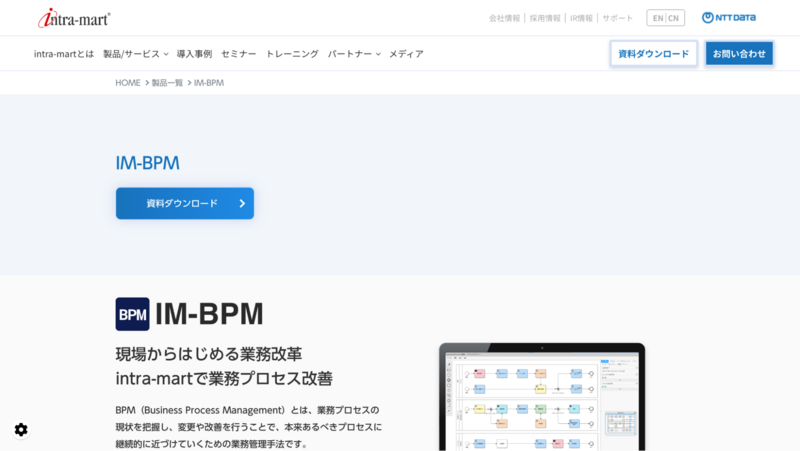This screenshot has width=800, height=451.
Task: Expand the パートナー dropdown menu
Action: pyautogui.click(x=354, y=54)
